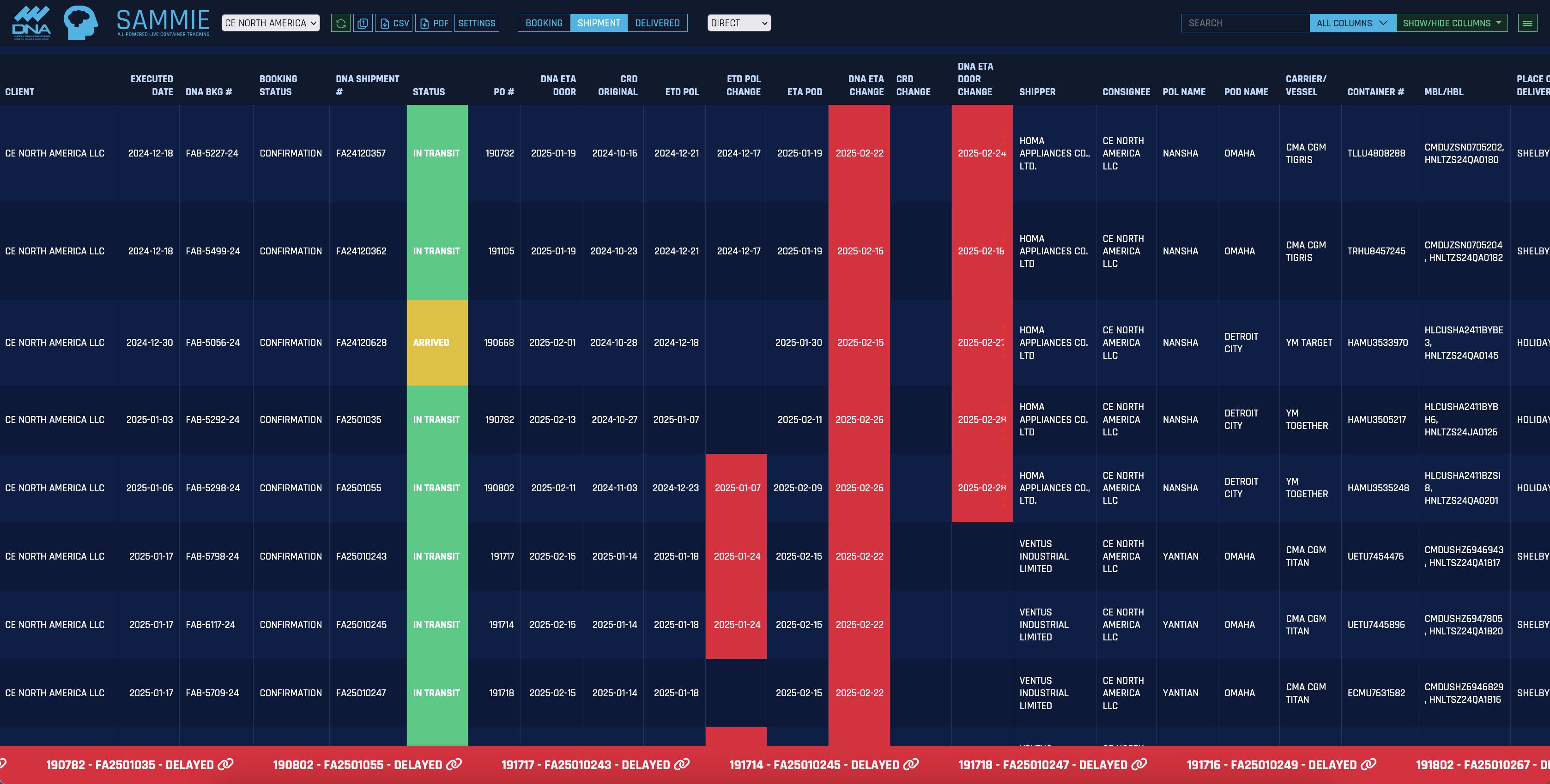The image size is (1550, 784).
Task: Select shipment number FA2501035
Action: pos(358,419)
